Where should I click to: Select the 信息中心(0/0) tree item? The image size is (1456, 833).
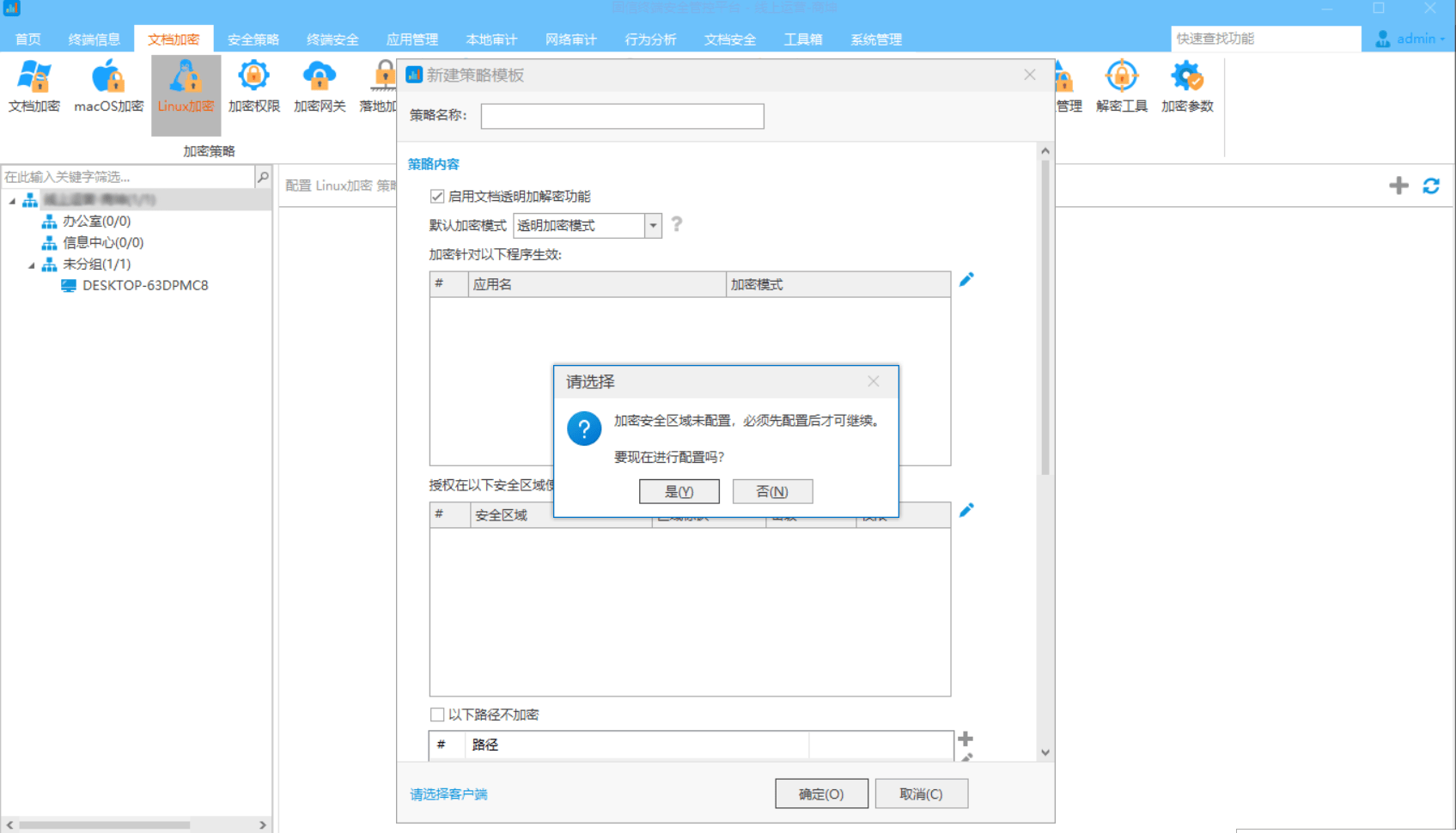click(103, 243)
